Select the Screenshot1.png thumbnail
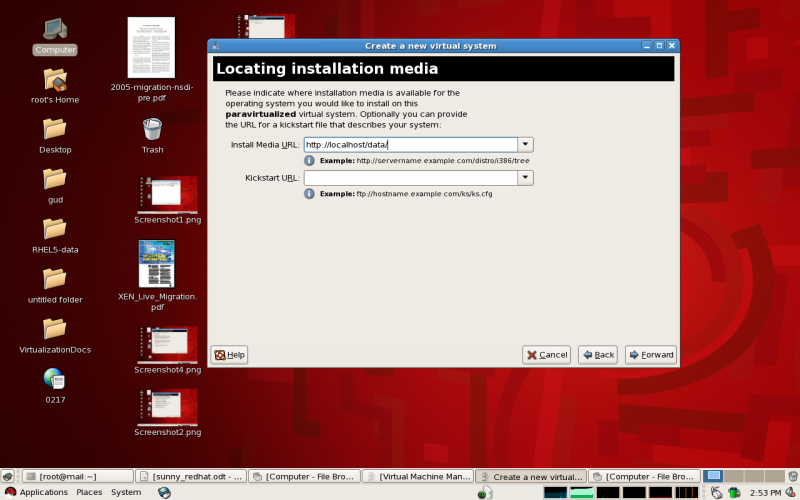800x500 pixels. 167,195
